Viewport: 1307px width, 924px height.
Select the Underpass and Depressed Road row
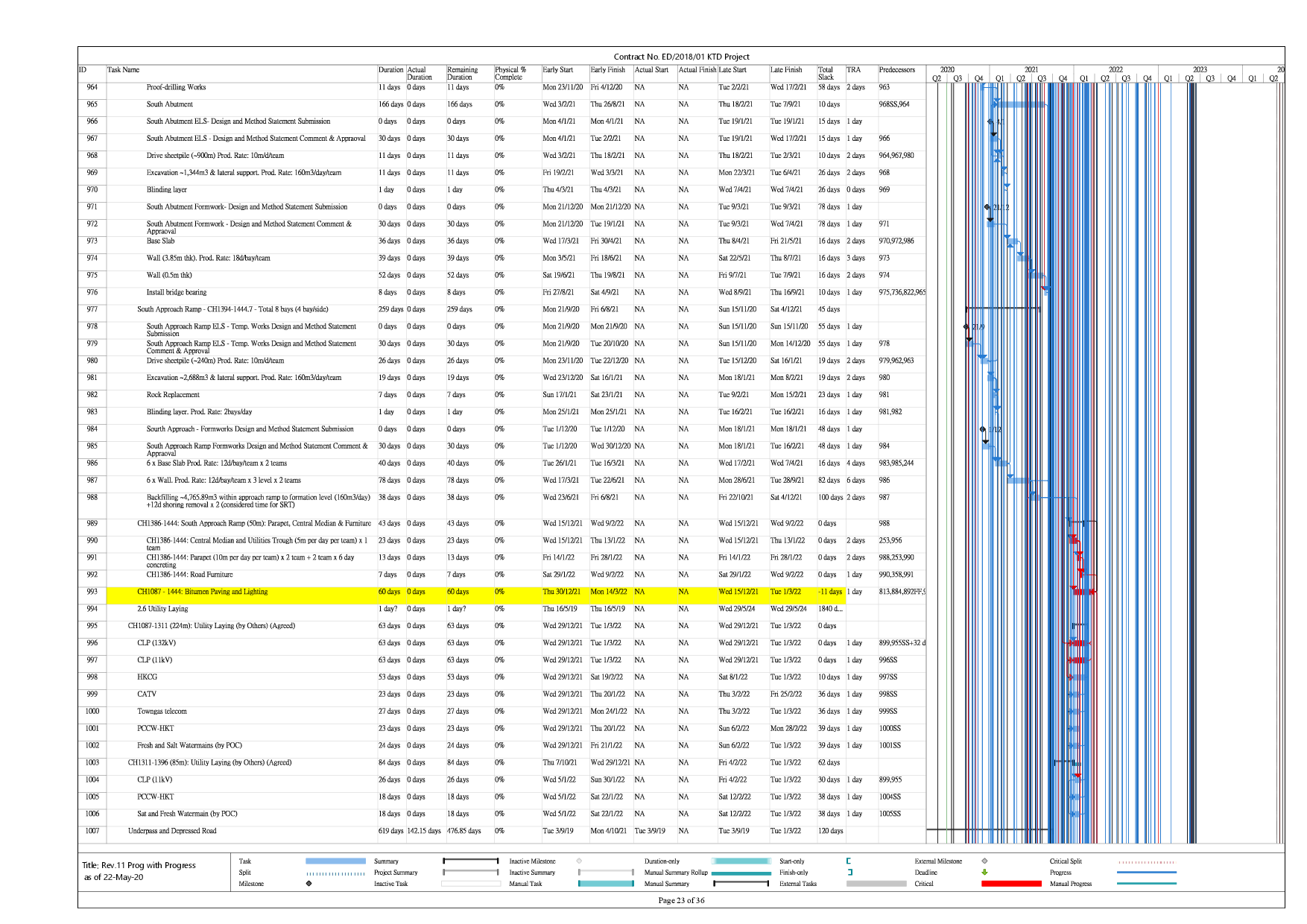(172, 831)
